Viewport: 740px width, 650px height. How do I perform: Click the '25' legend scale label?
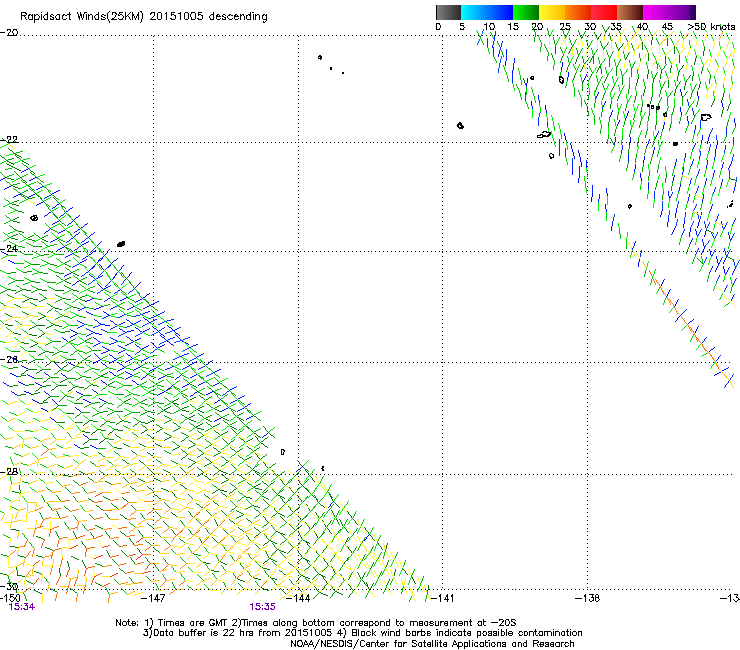[565, 27]
